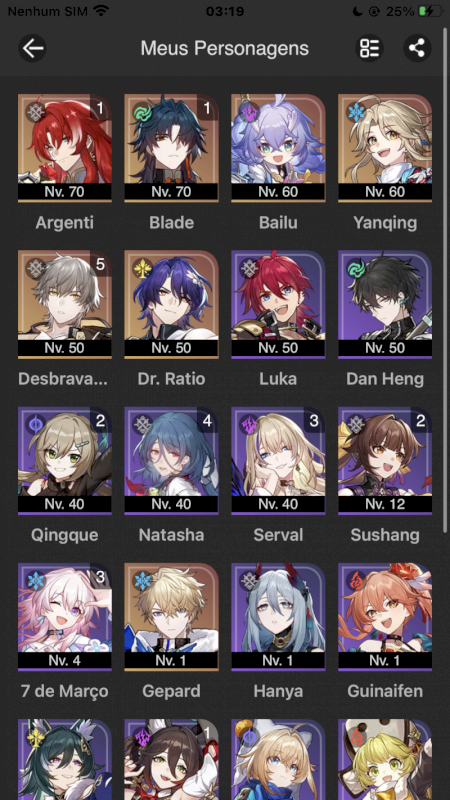
Task: Tap the Desbravador character card
Action: (65, 305)
